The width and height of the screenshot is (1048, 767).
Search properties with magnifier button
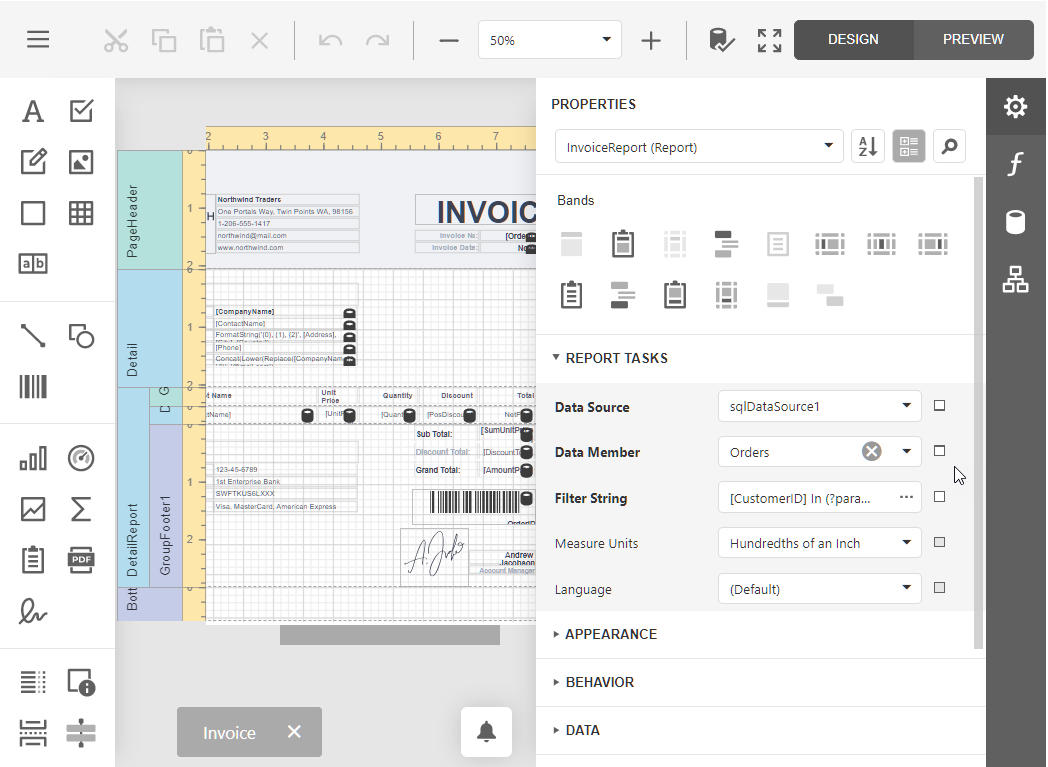click(949, 146)
